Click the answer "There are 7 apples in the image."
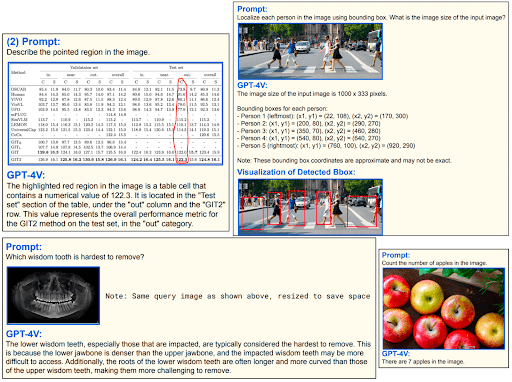The width and height of the screenshot is (512, 382). click(x=423, y=362)
